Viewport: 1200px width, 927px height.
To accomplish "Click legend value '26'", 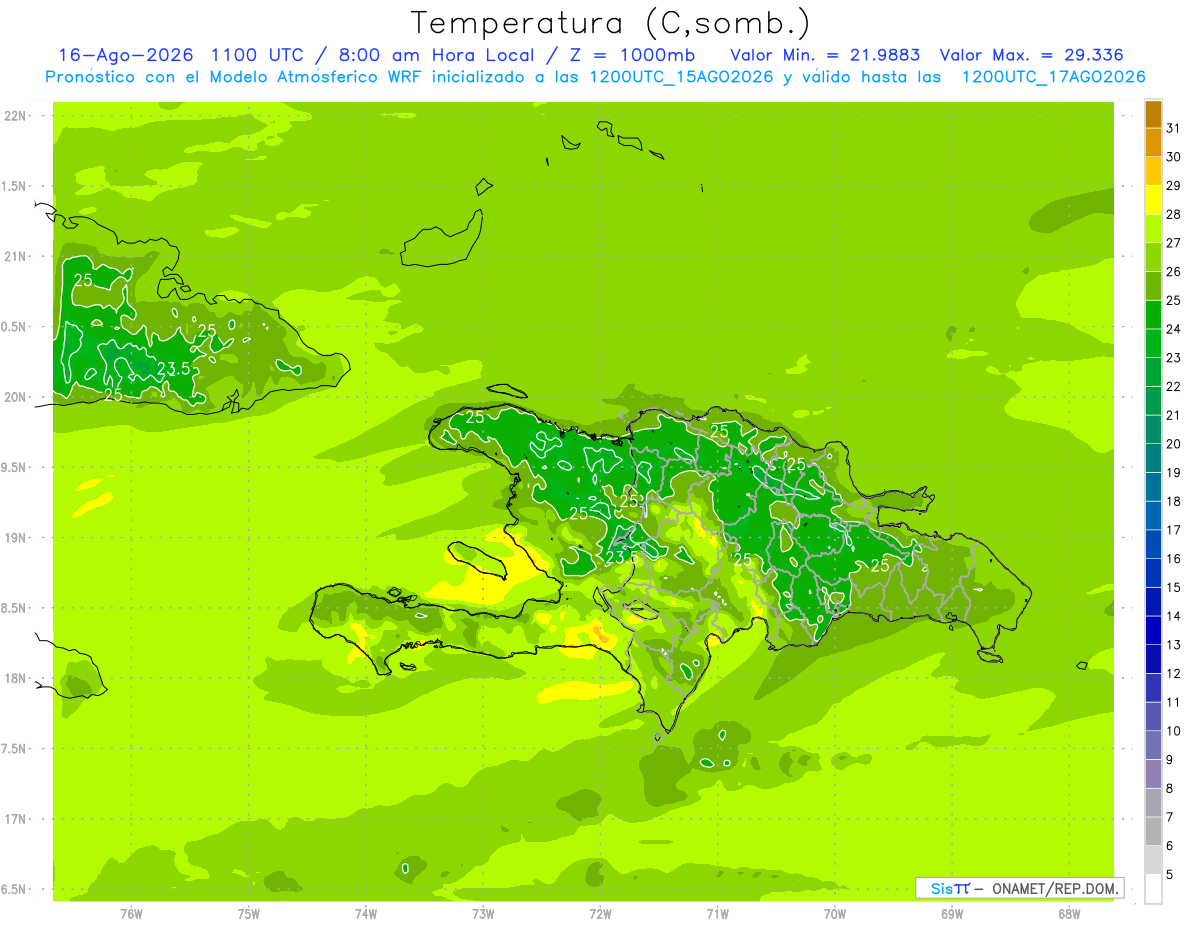I will pos(1174,272).
